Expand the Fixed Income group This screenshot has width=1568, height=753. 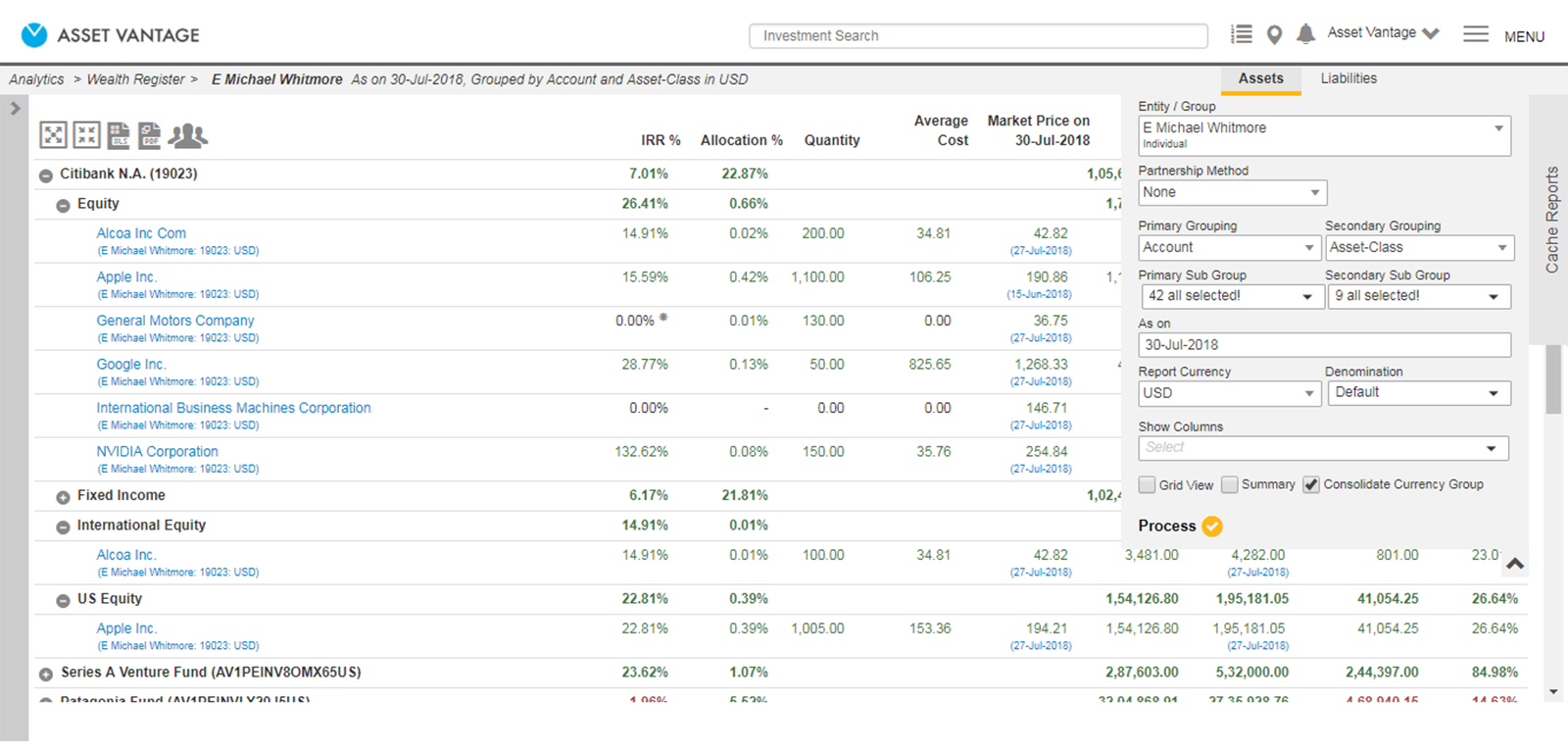coord(63,497)
